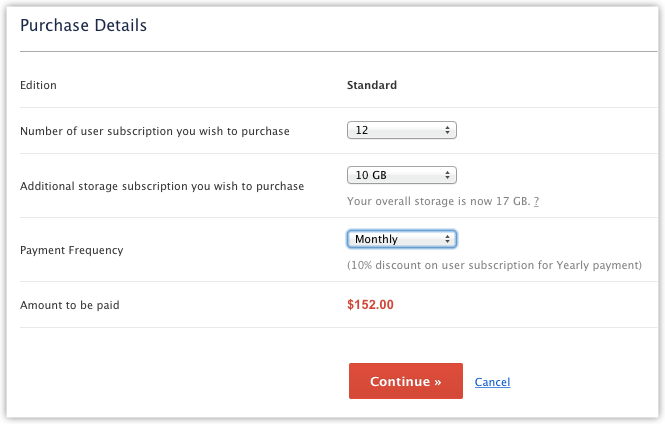The width and height of the screenshot is (665, 424).
Task: Click the arrows on the 10 GB selector
Action: [x=448, y=175]
